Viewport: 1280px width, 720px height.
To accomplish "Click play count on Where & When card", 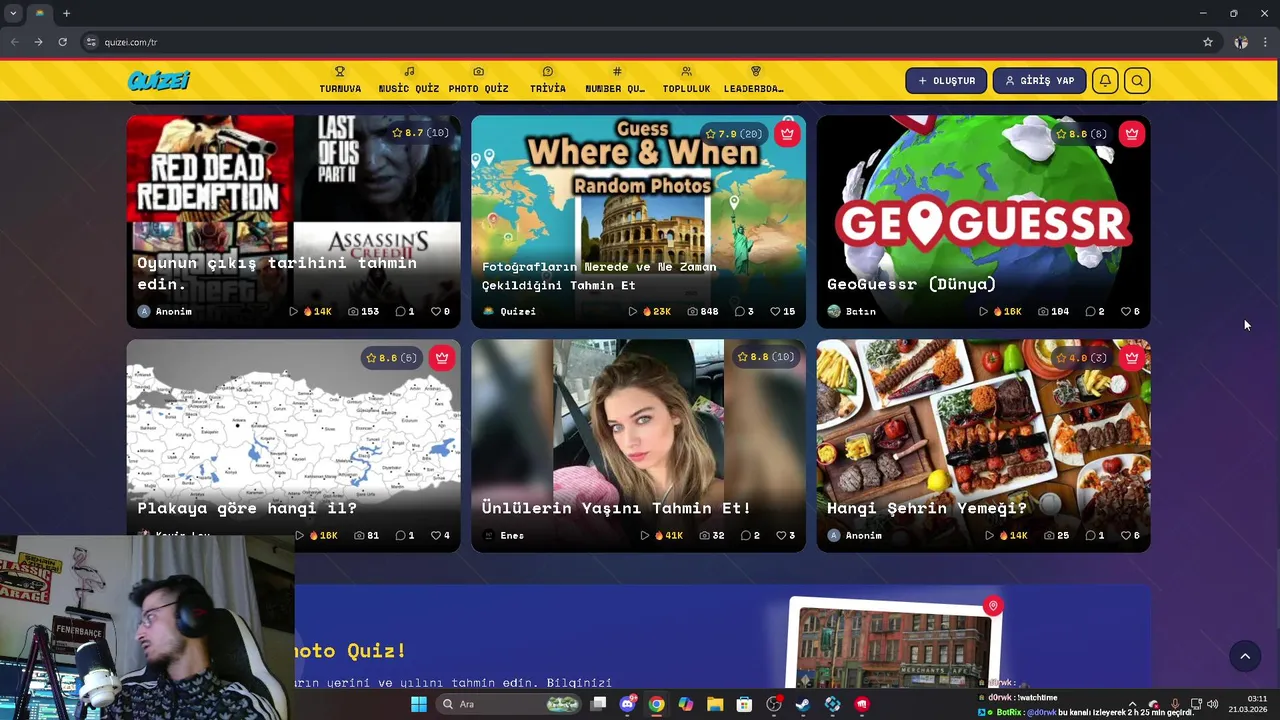I will pyautogui.click(x=650, y=311).
